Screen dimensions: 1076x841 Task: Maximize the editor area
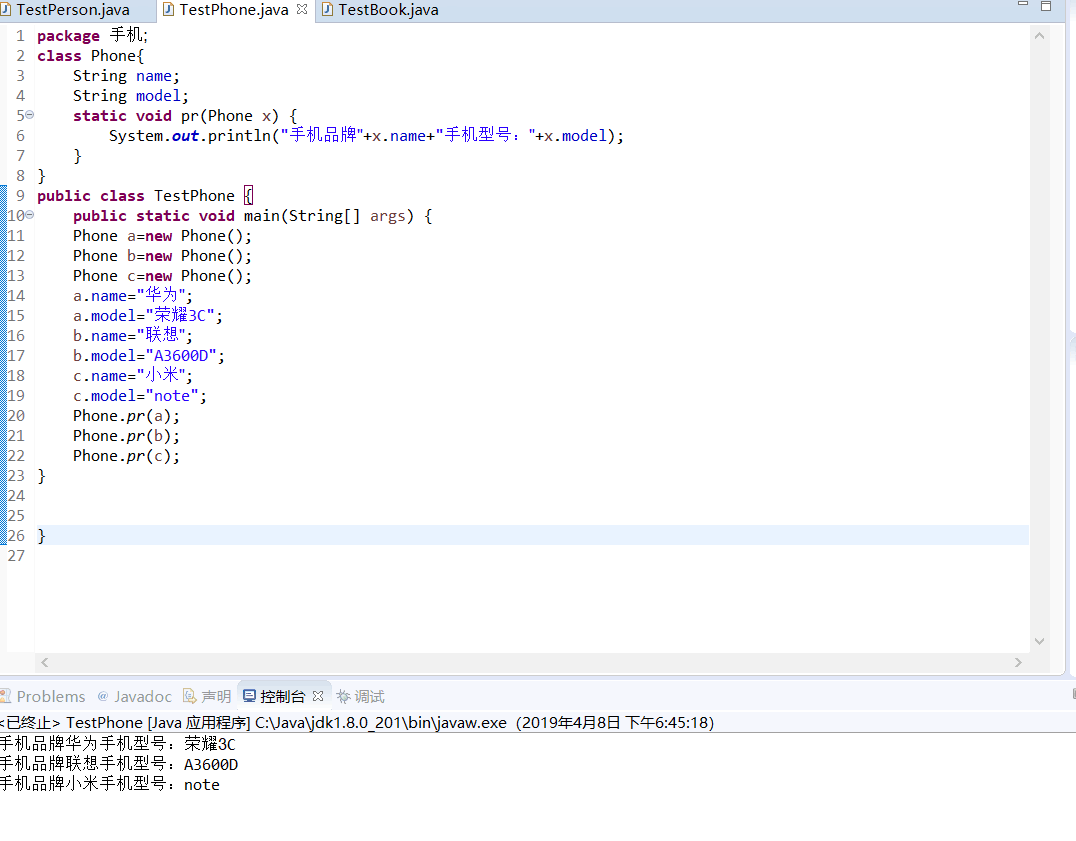1046,6
